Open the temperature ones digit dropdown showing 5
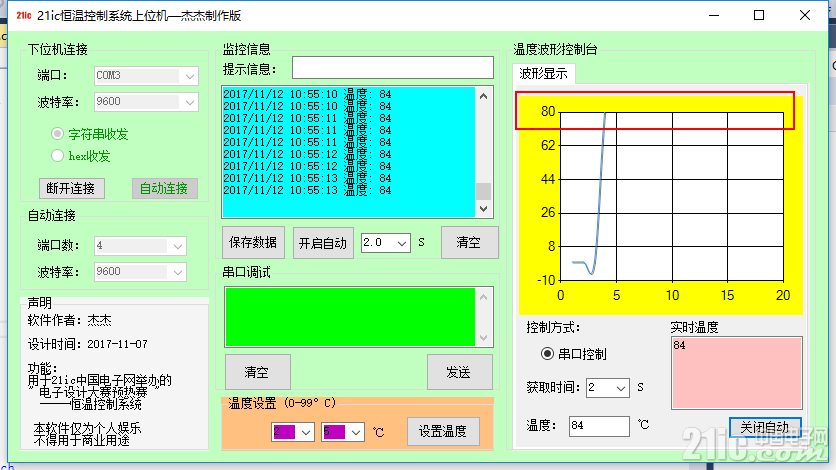Image resolution: width=836 pixels, height=470 pixels. (356, 432)
